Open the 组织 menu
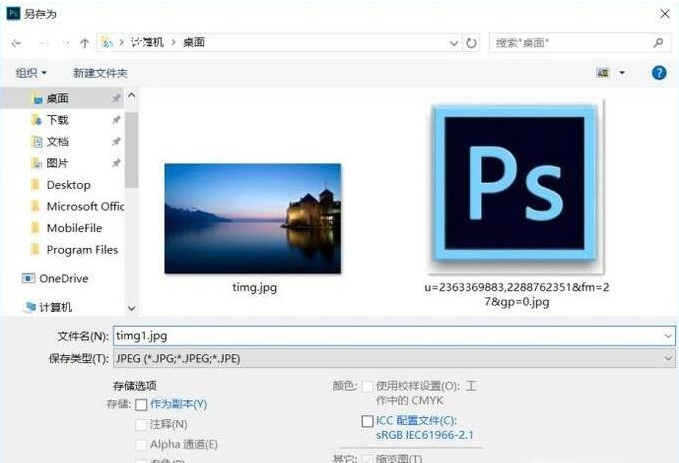 (31, 73)
